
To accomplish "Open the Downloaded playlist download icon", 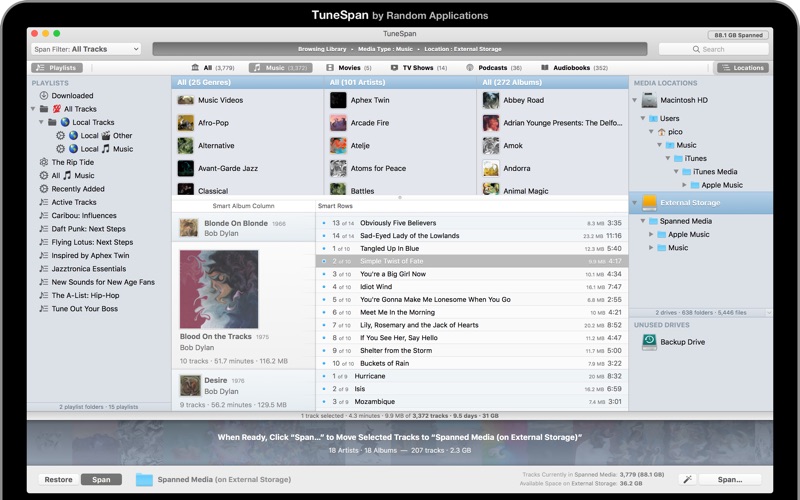I will 44,95.
